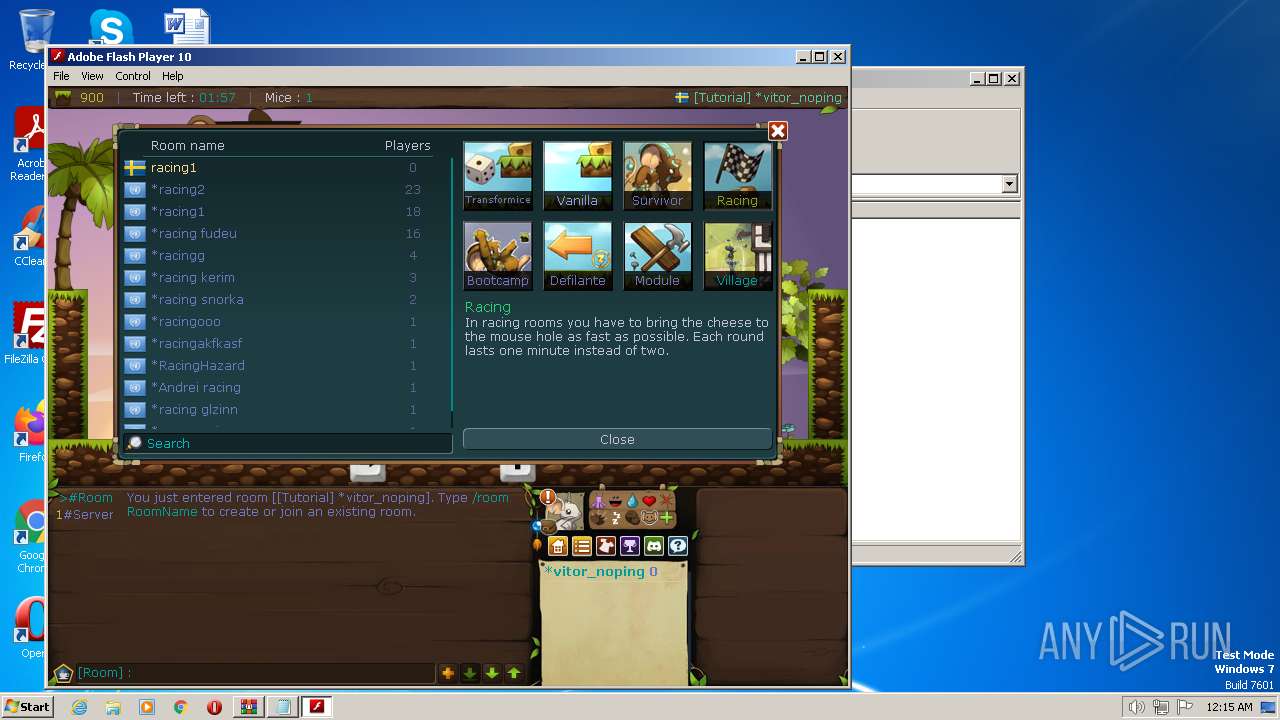1280x720 pixels.
Task: Open the Help menu in Flash Player
Action: [x=173, y=76]
